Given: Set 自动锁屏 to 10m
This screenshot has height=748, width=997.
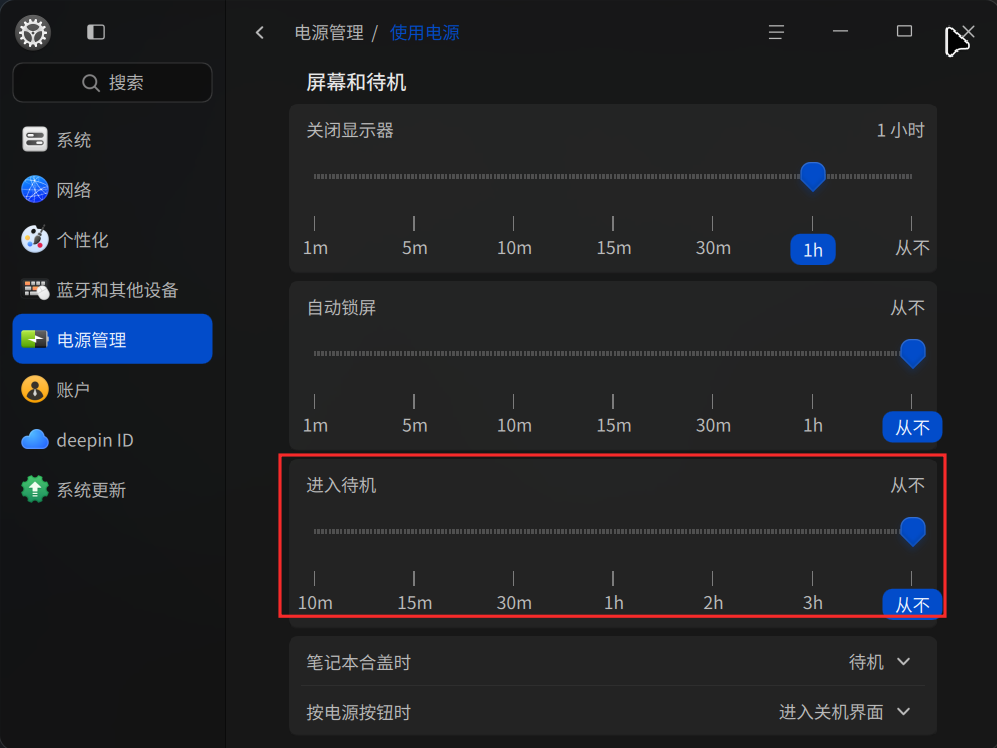Looking at the screenshot, I should coord(514,425).
